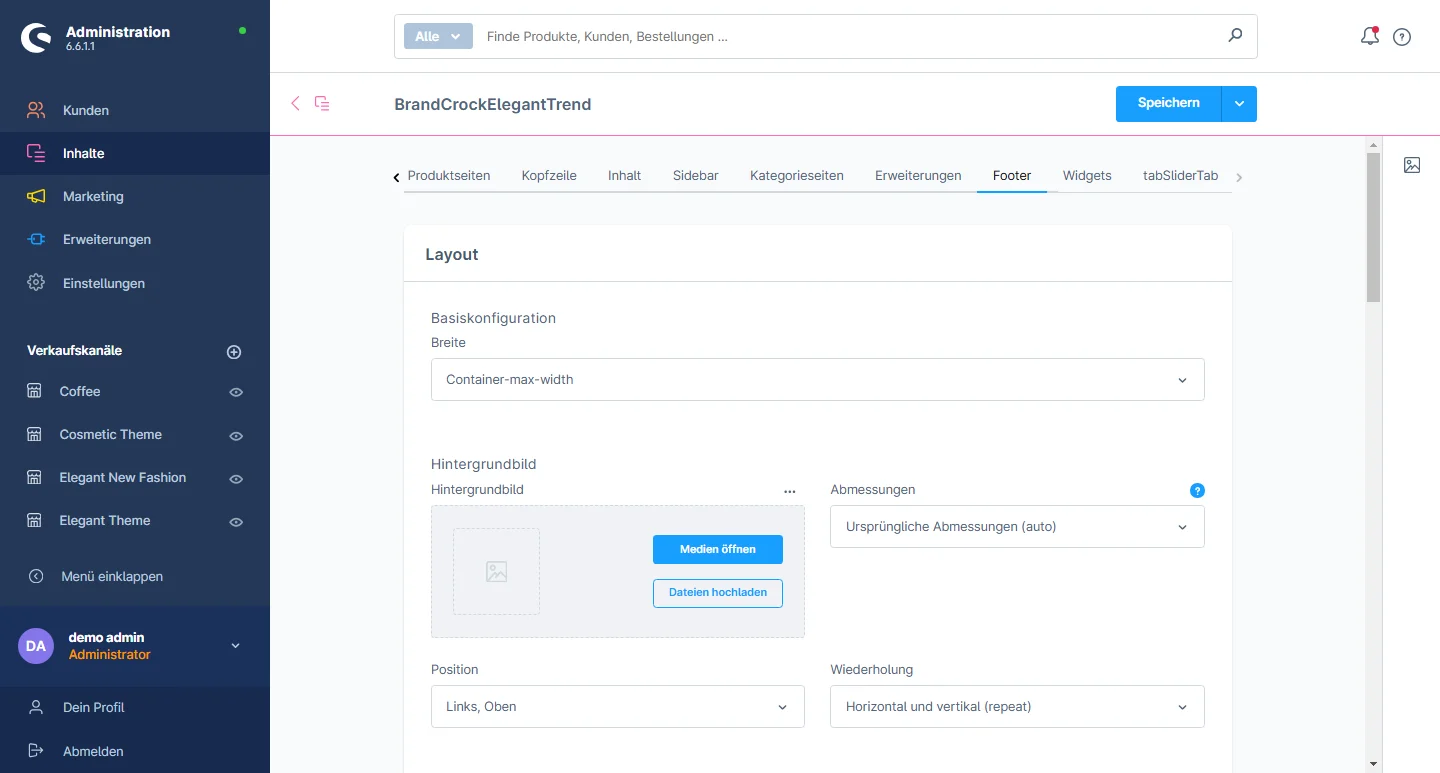Click the Abmessungen help tooltip icon
Viewport: 1440px width, 773px height.
(1197, 490)
